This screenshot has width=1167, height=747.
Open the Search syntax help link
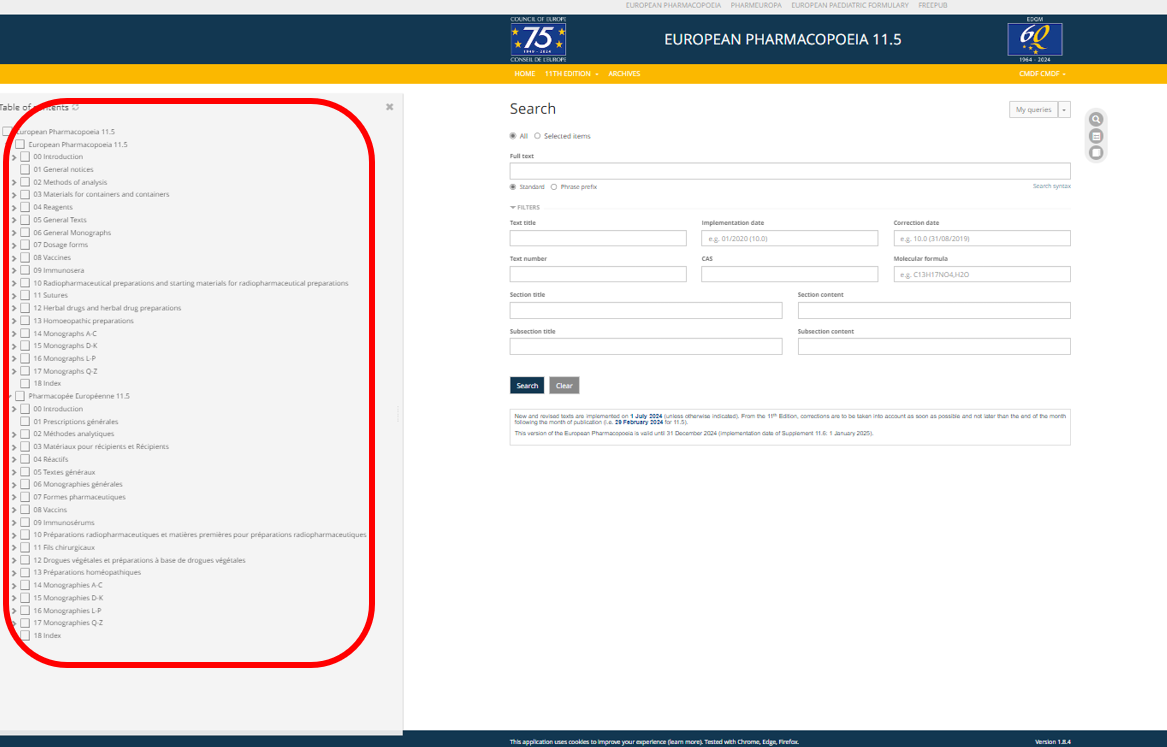(x=1052, y=186)
